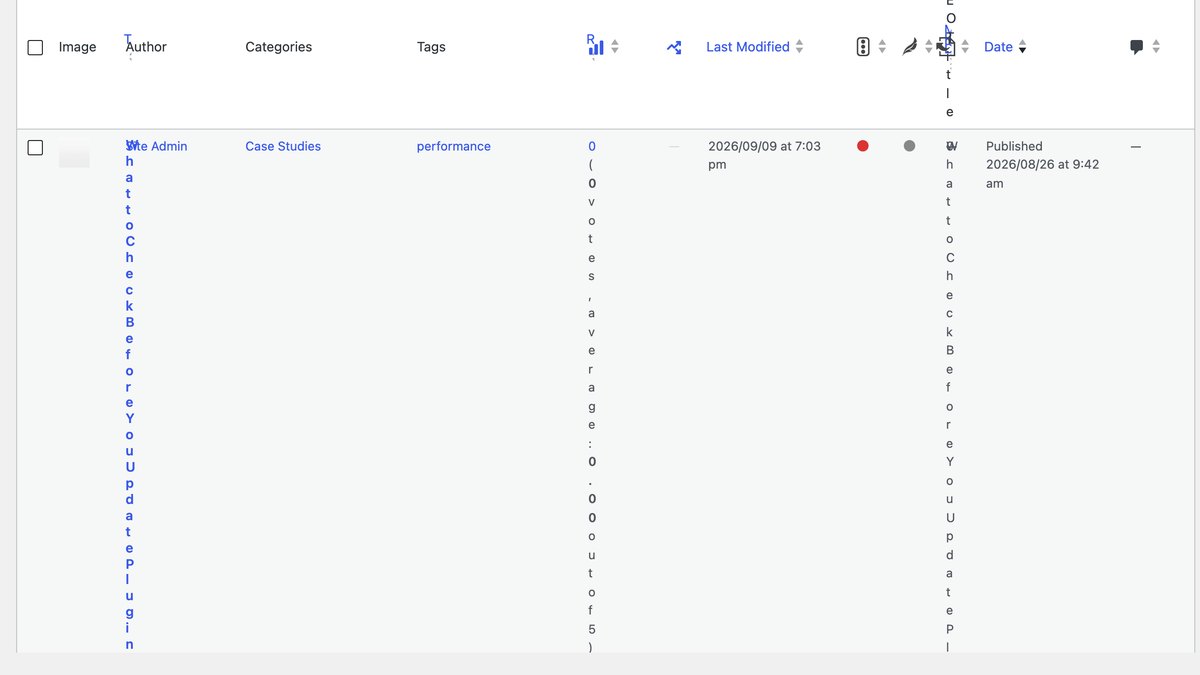Click the 'Published' status text
This screenshot has height=675, width=1200.
pos(1014,146)
